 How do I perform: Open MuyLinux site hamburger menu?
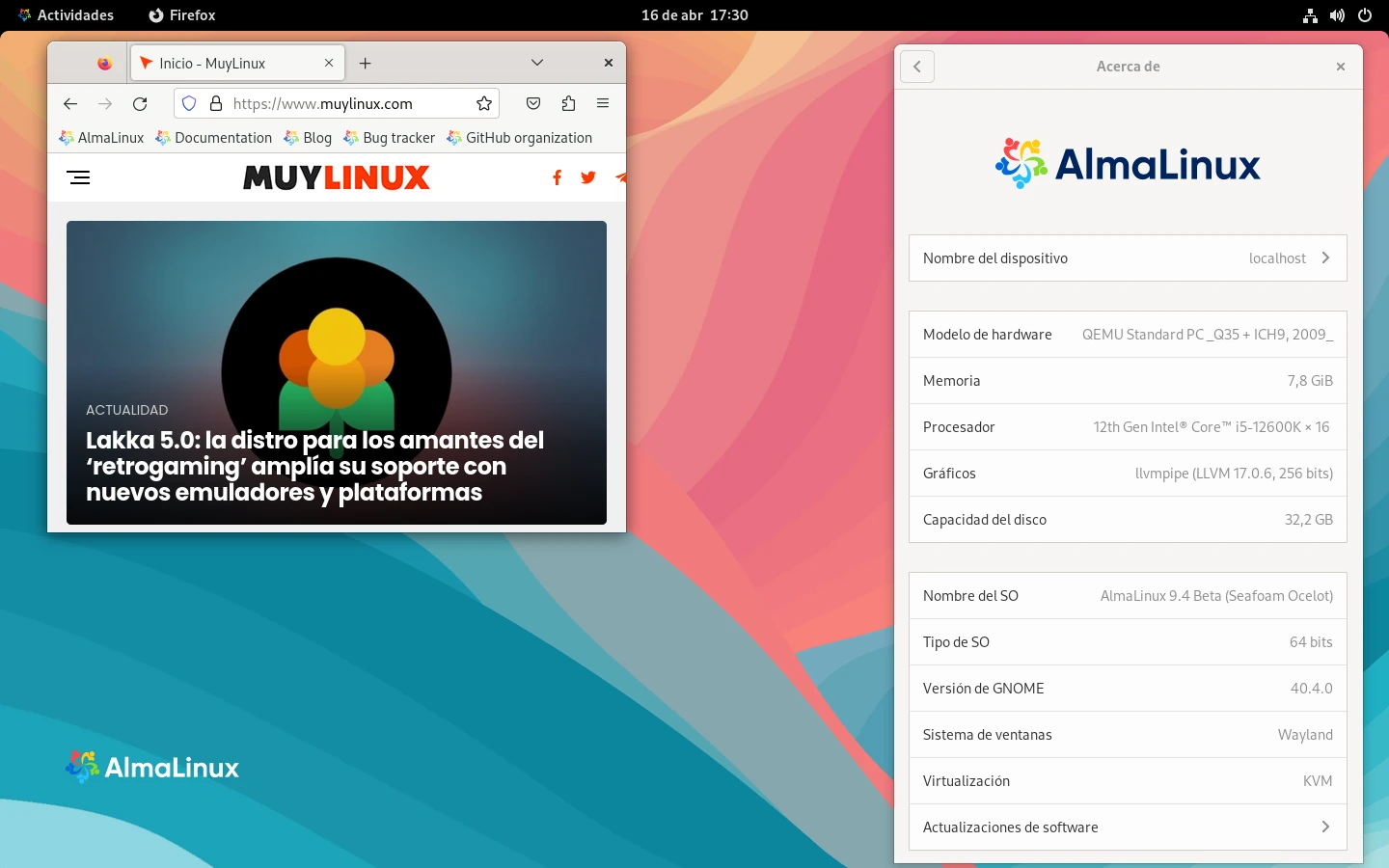point(78,177)
